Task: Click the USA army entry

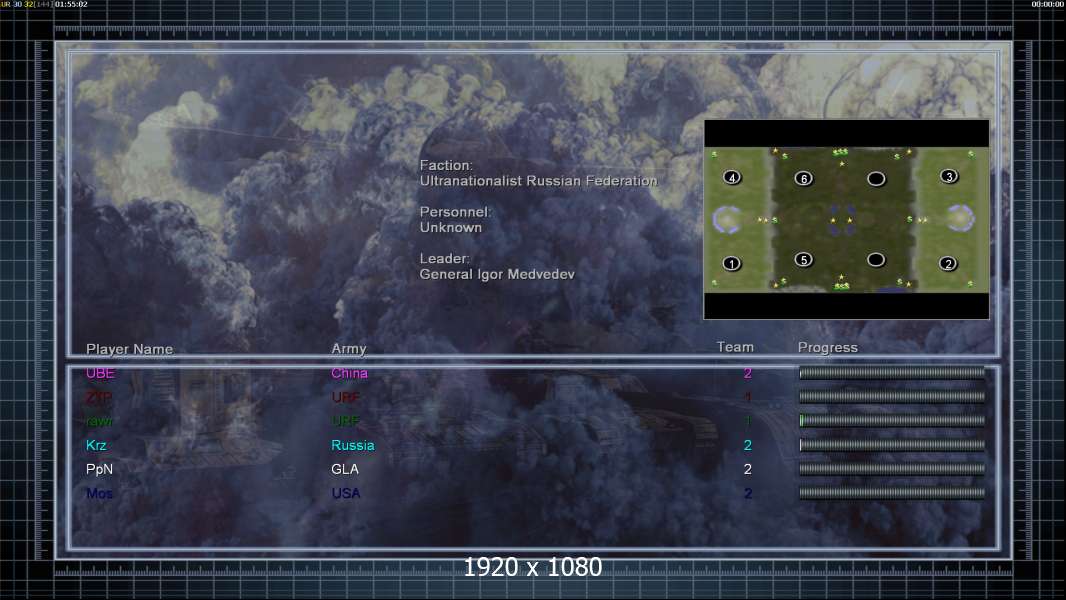Action: (x=346, y=493)
